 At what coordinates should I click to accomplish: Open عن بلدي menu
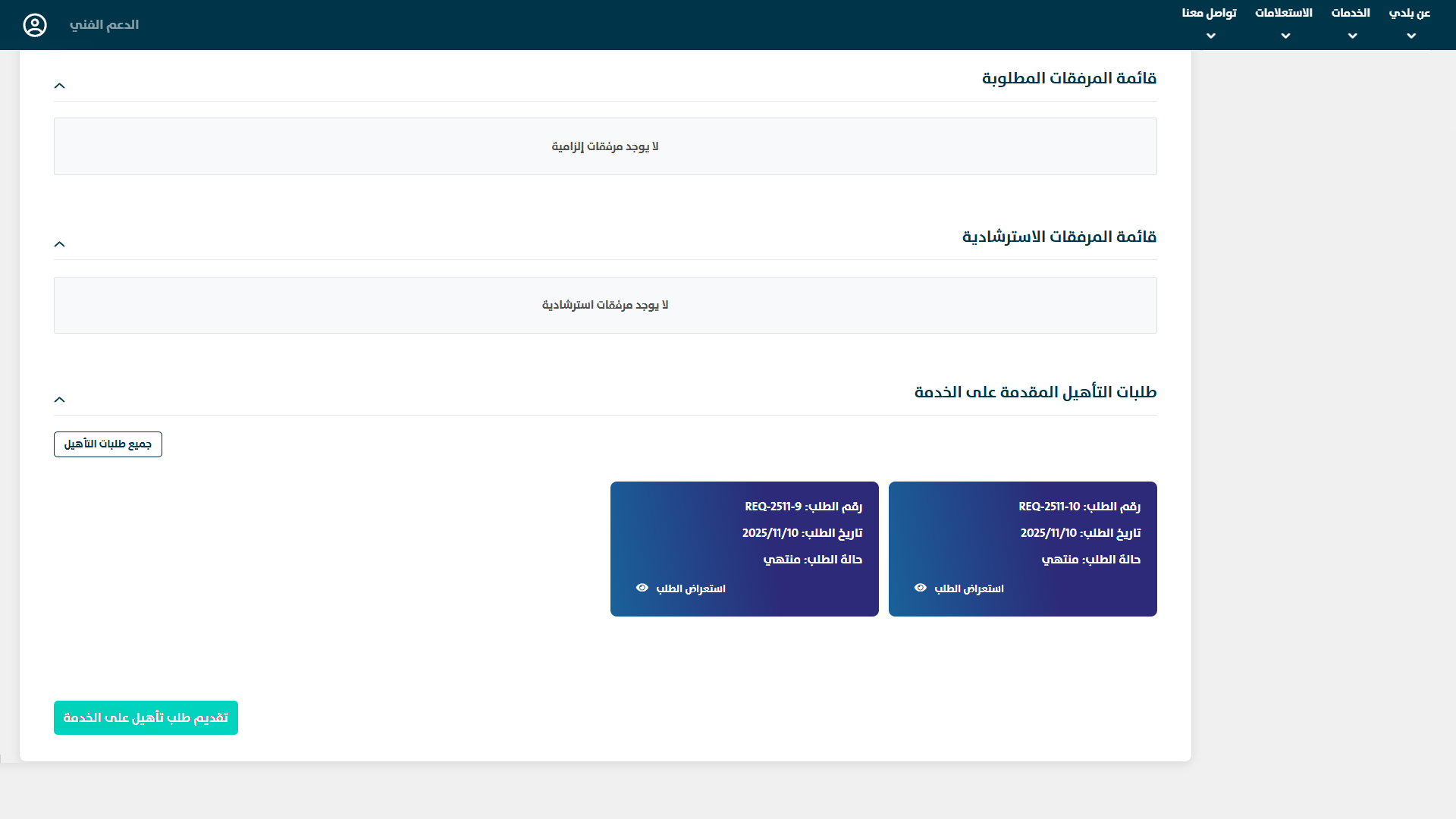1409,13
